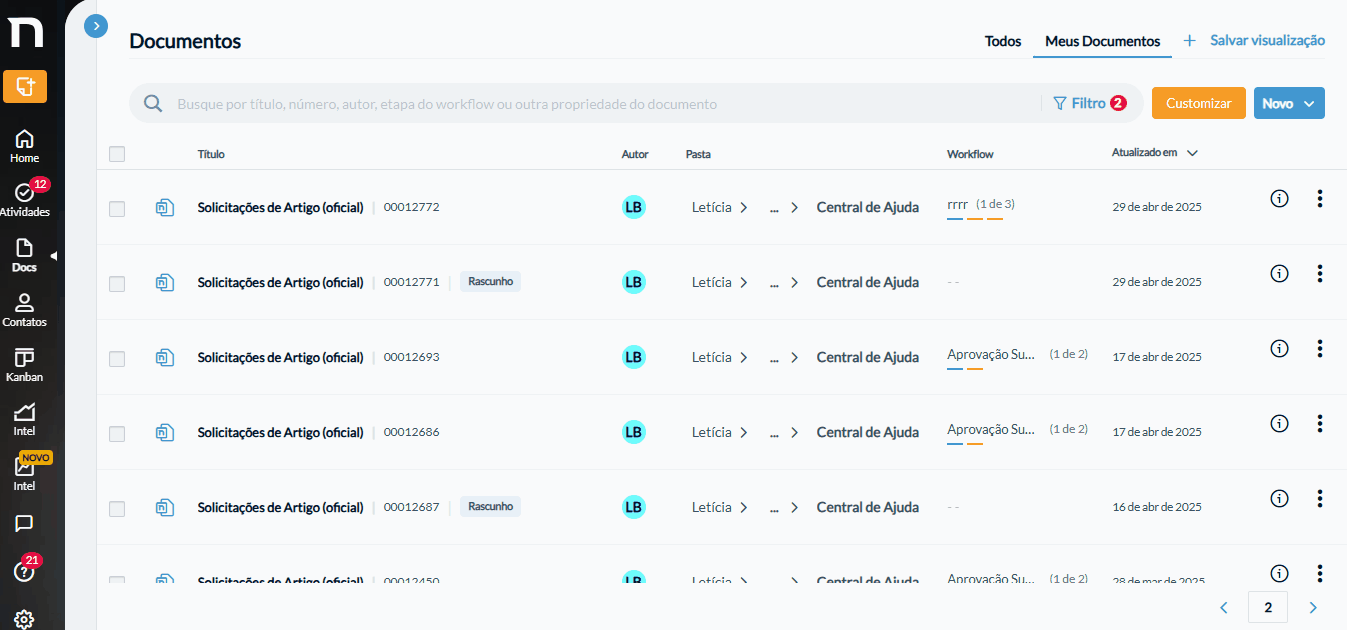Click document type icon of row 00012693
This screenshot has height=630, width=1347.
click(x=165, y=357)
